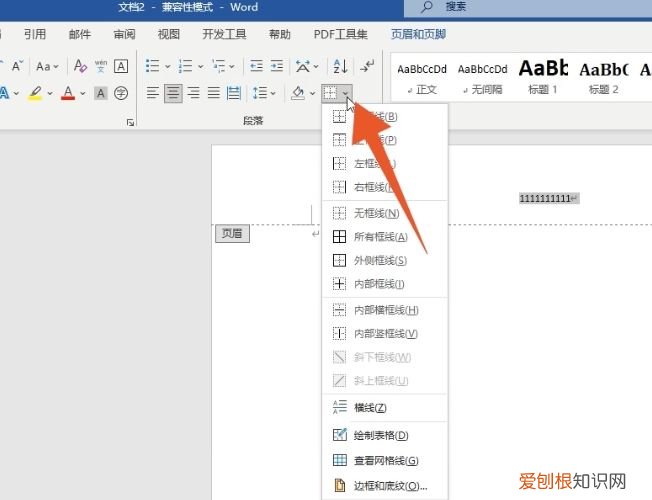Click the bullet list icon
The width and height of the screenshot is (652, 500).
[153, 66]
